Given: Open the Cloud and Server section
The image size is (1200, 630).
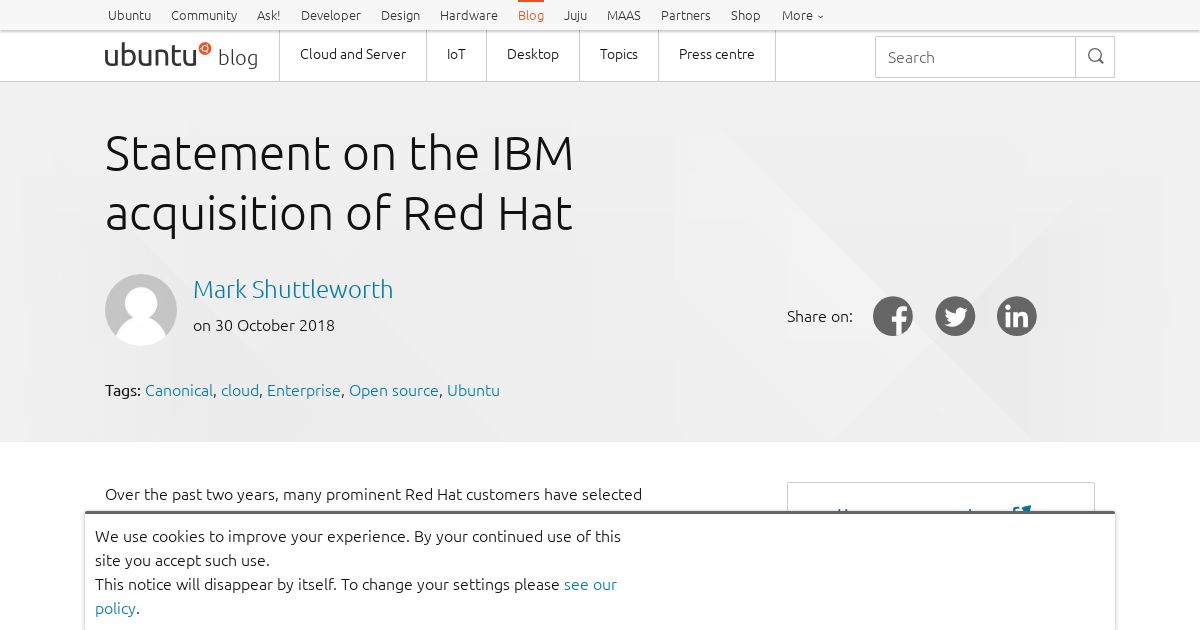Looking at the screenshot, I should [x=353, y=55].
